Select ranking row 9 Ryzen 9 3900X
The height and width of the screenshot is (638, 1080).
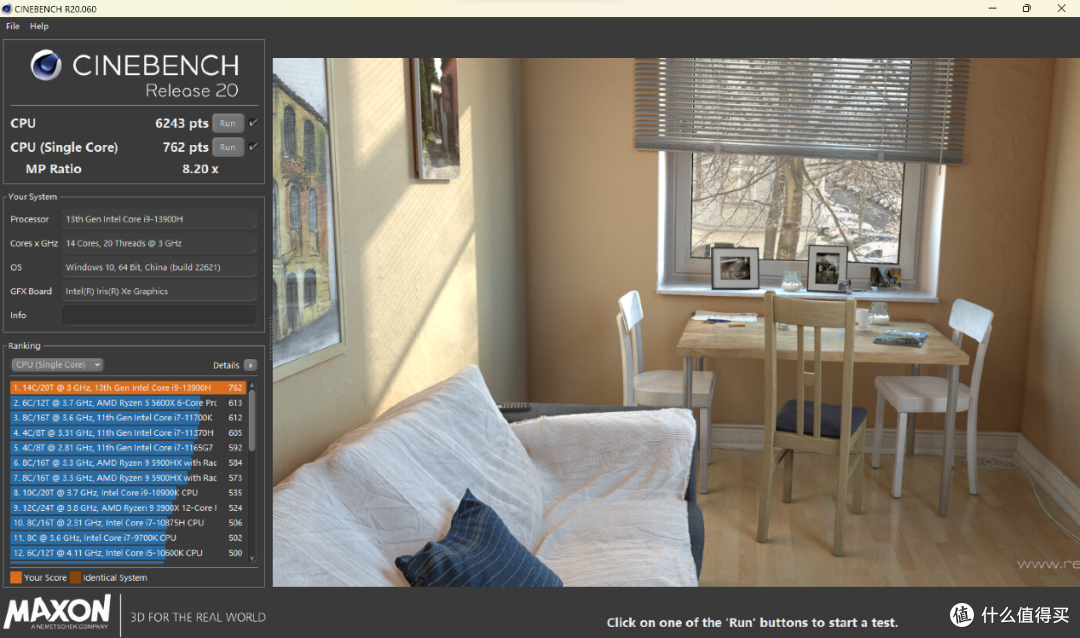coord(127,508)
